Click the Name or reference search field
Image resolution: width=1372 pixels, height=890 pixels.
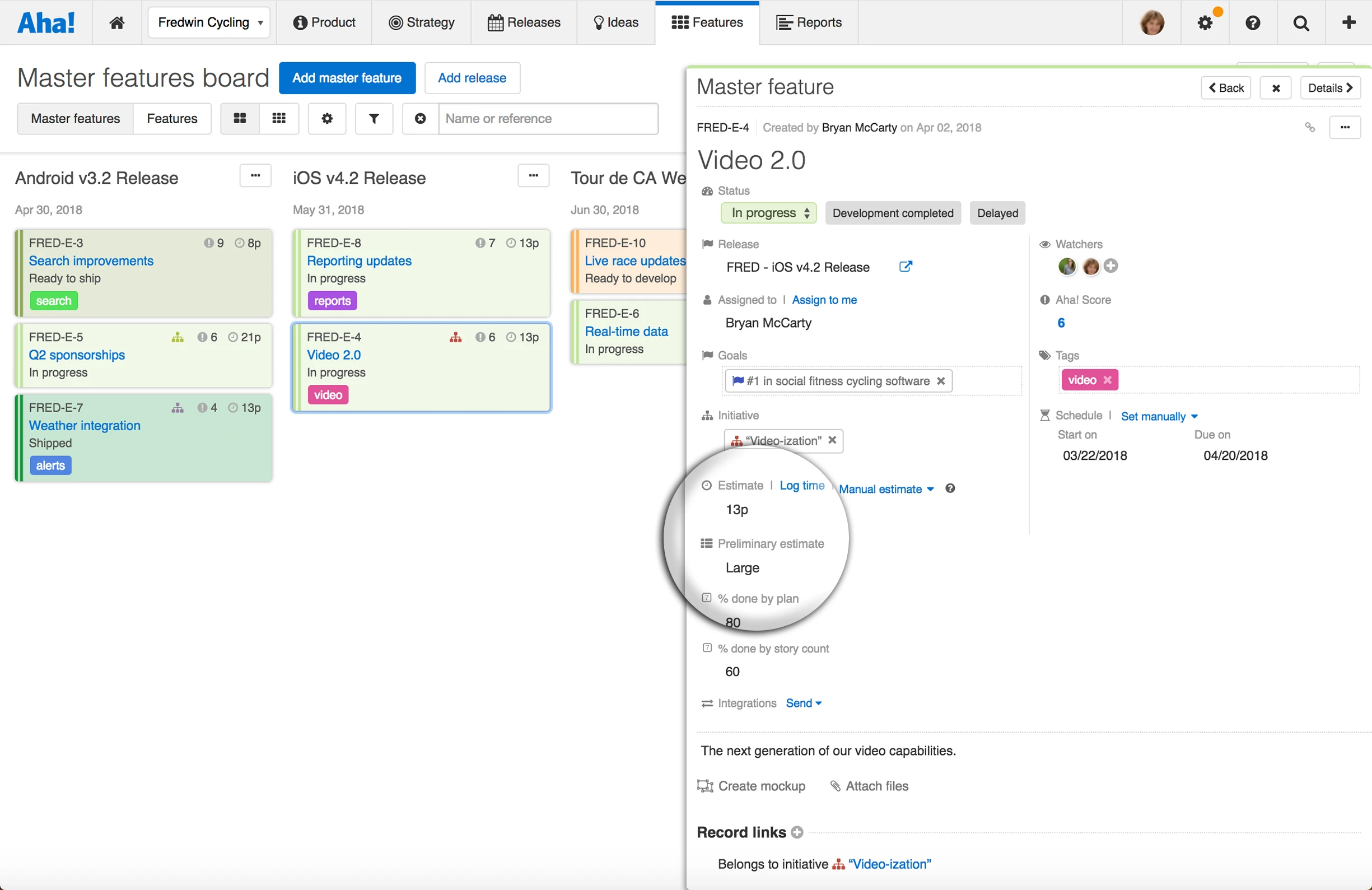548,119
